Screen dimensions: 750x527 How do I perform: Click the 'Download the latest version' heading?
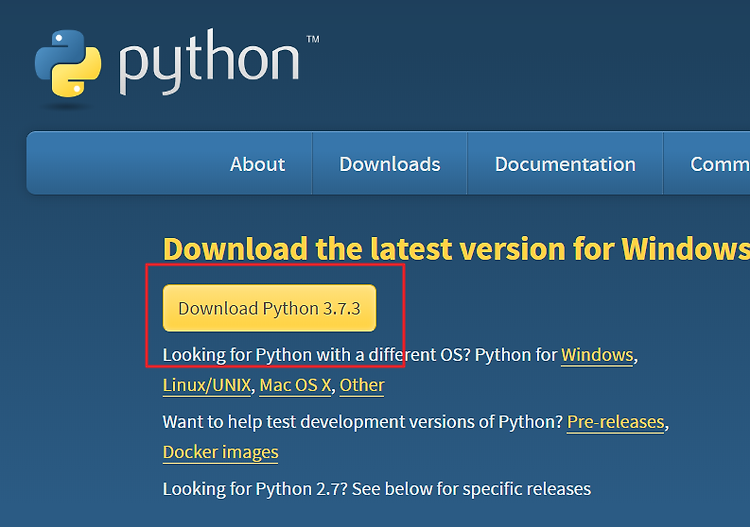pos(456,249)
